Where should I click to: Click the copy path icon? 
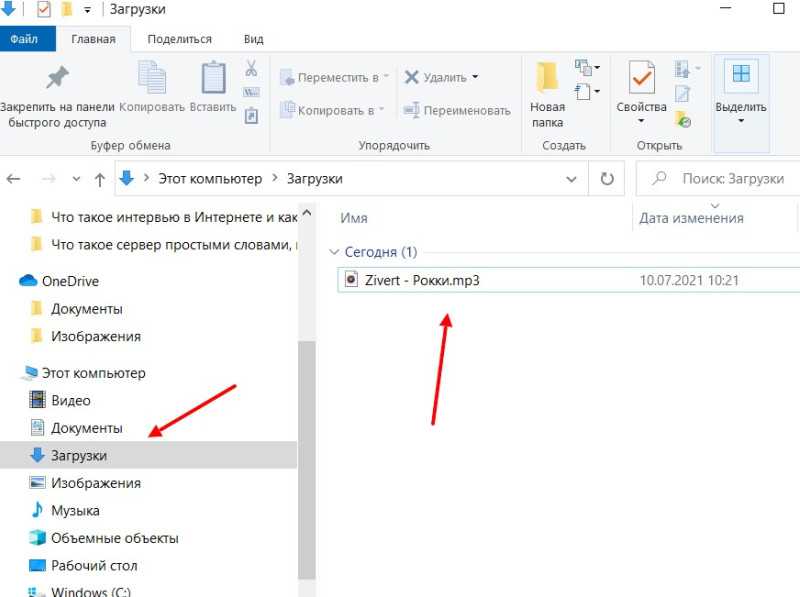pyautogui.click(x=251, y=92)
